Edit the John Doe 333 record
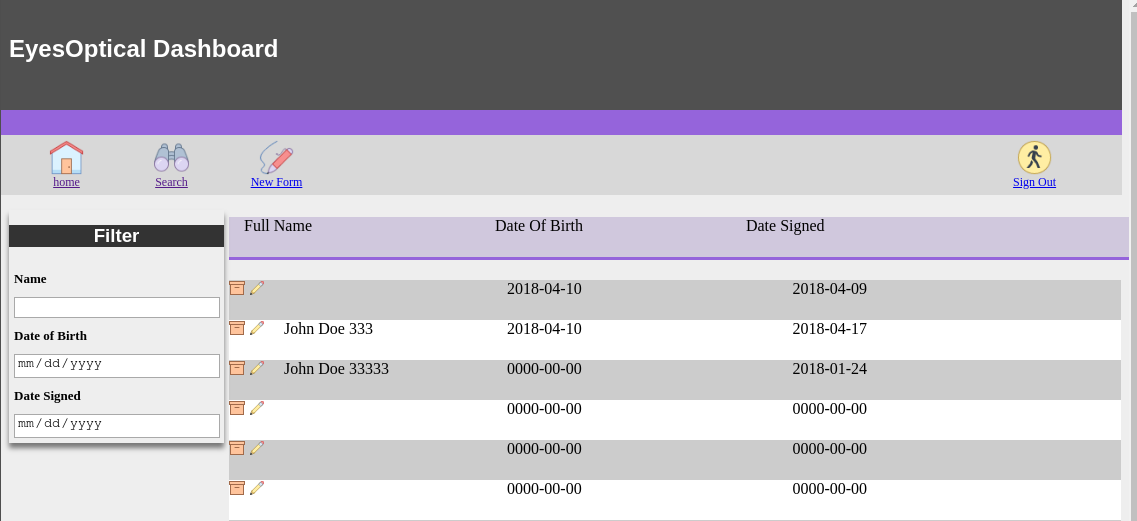The image size is (1137, 521). click(x=257, y=328)
